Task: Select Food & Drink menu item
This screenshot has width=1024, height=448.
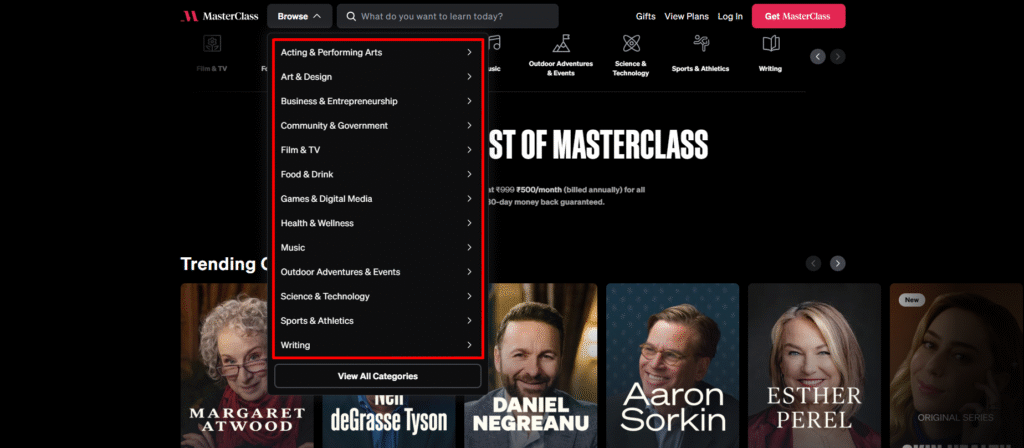Action: coord(377,174)
